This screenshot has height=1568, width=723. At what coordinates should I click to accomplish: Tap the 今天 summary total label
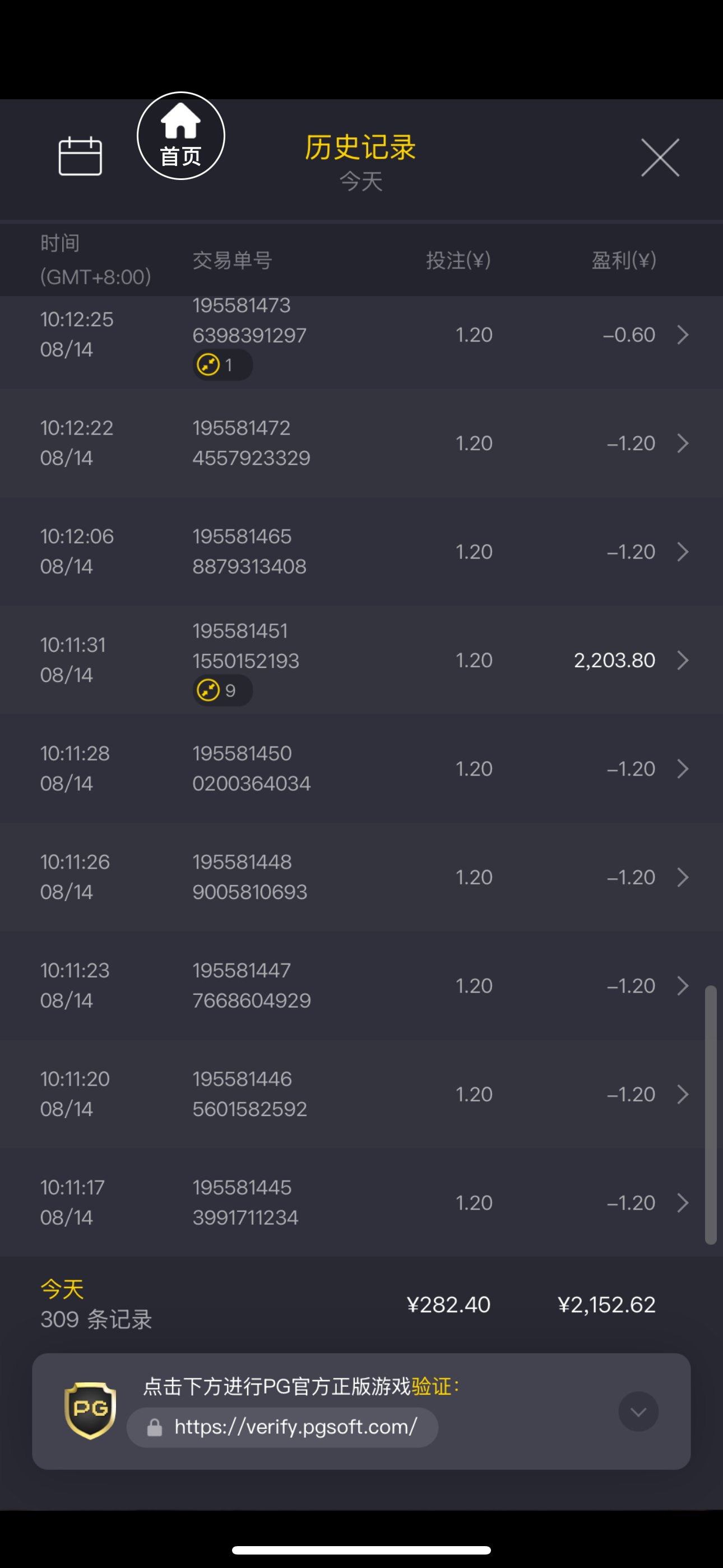pyautogui.click(x=62, y=1289)
